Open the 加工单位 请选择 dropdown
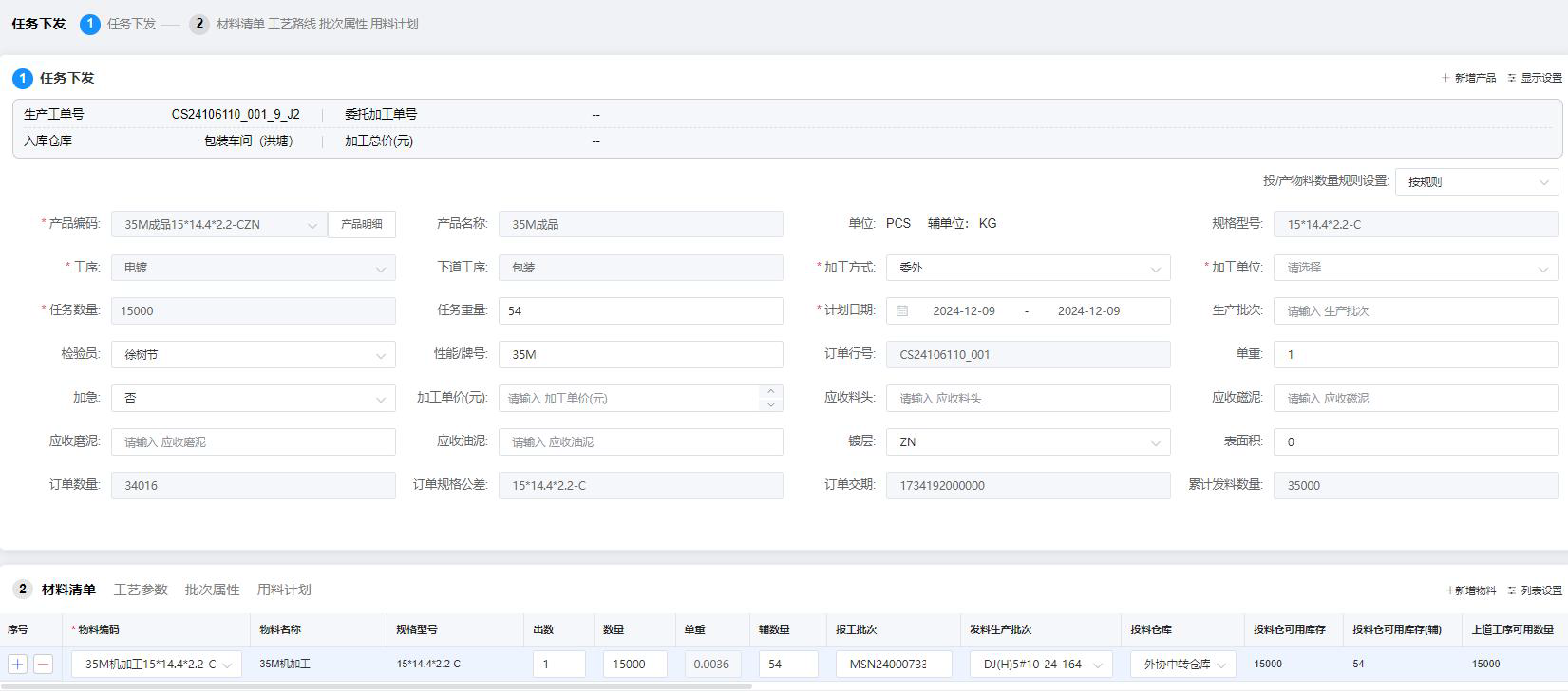This screenshot has width=1568, height=693. pyautogui.click(x=1415, y=268)
